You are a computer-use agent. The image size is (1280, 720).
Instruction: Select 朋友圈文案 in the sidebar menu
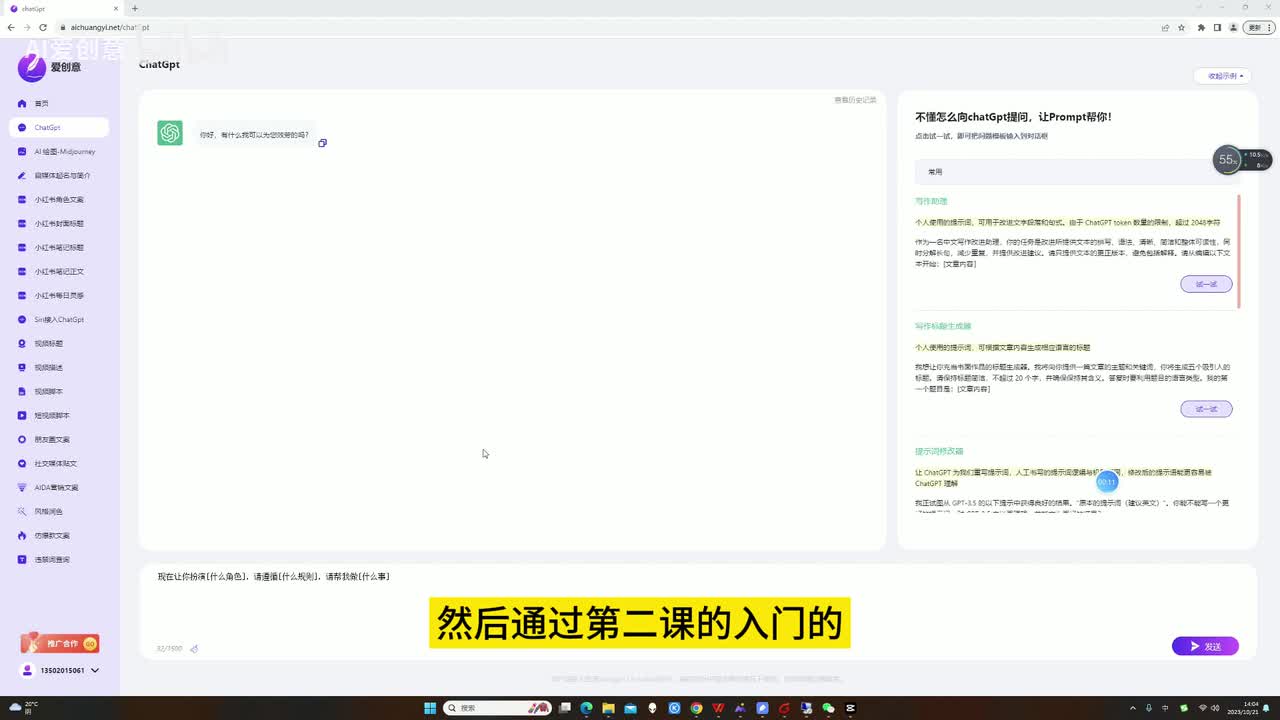point(52,440)
